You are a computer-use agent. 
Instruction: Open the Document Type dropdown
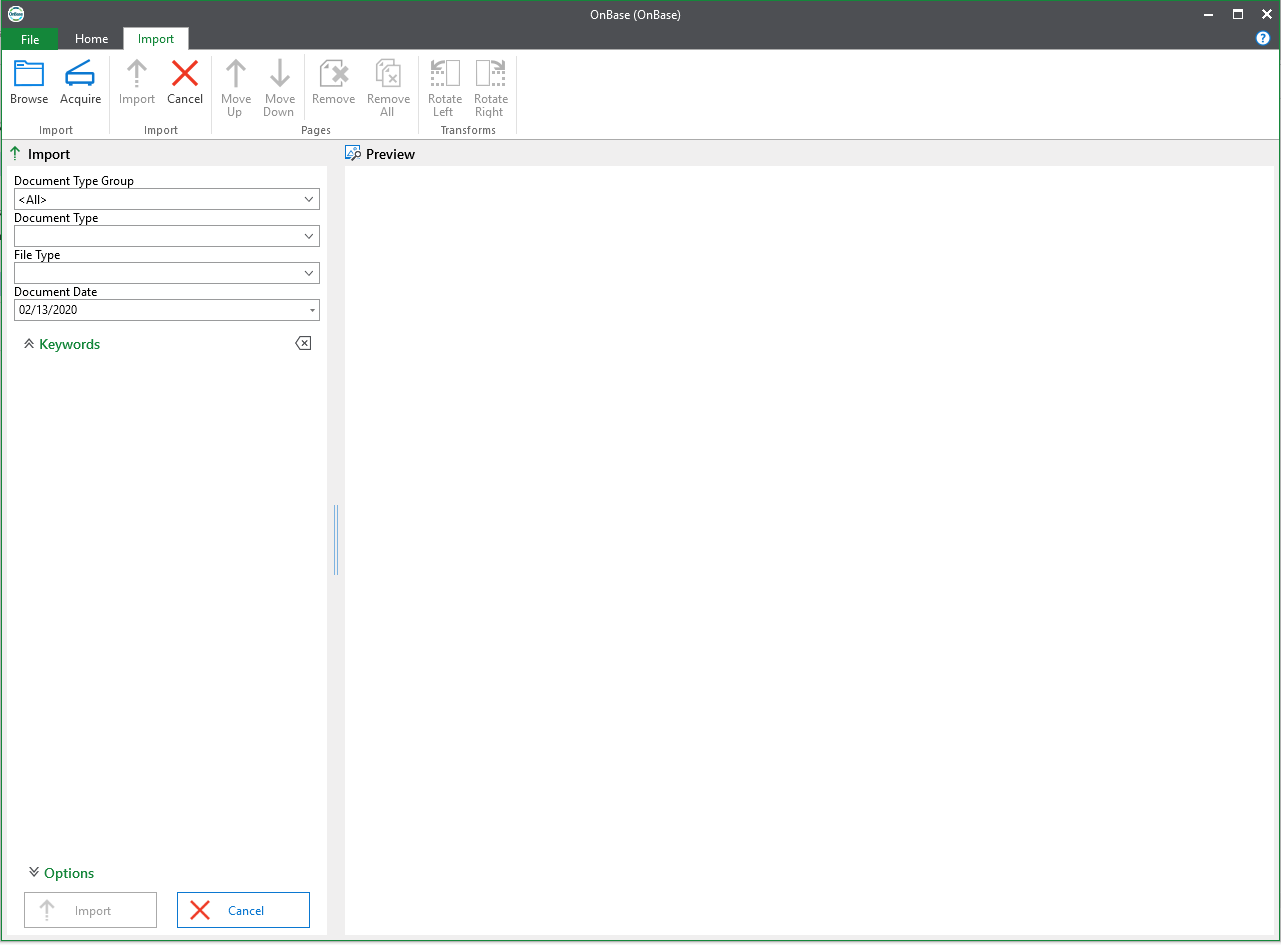(x=309, y=236)
